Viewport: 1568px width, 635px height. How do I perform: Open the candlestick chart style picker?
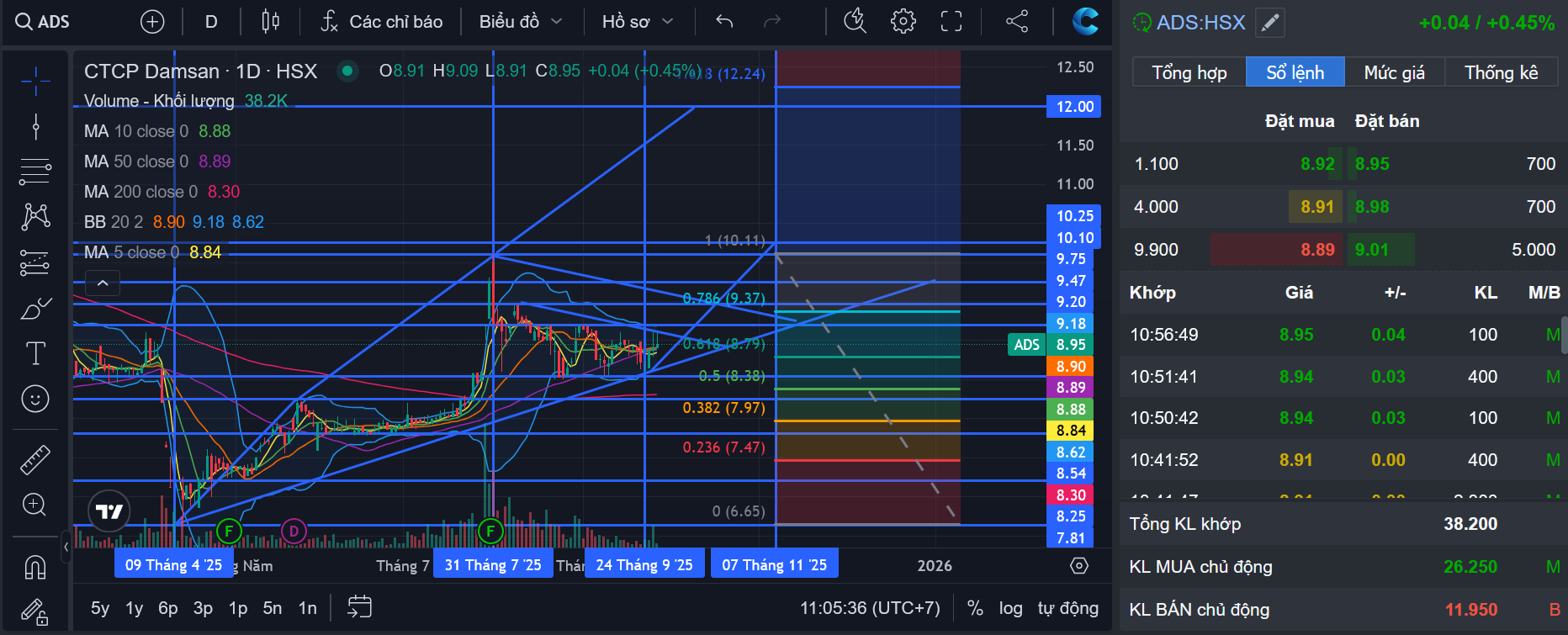point(270,22)
